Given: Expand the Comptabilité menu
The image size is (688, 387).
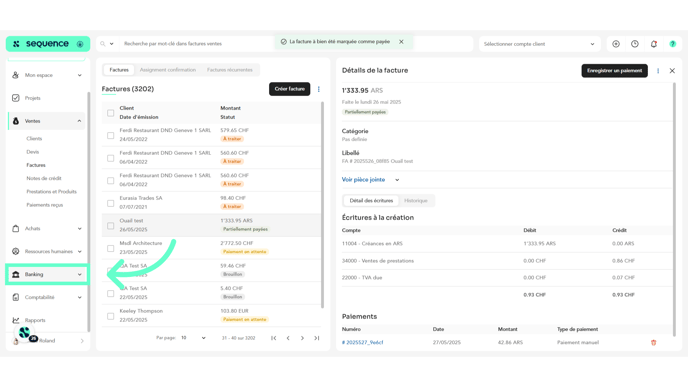Looking at the screenshot, I should pyautogui.click(x=79, y=297).
